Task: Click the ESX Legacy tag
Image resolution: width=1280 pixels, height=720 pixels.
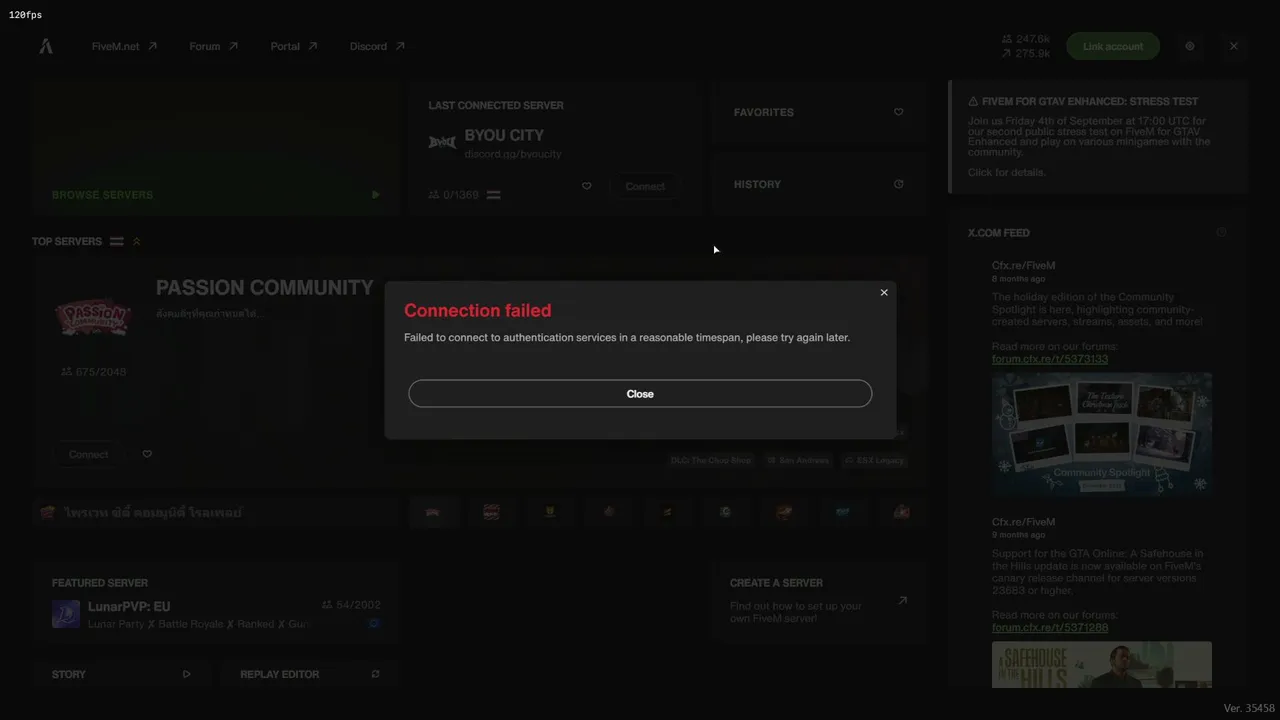Action: coord(874,460)
